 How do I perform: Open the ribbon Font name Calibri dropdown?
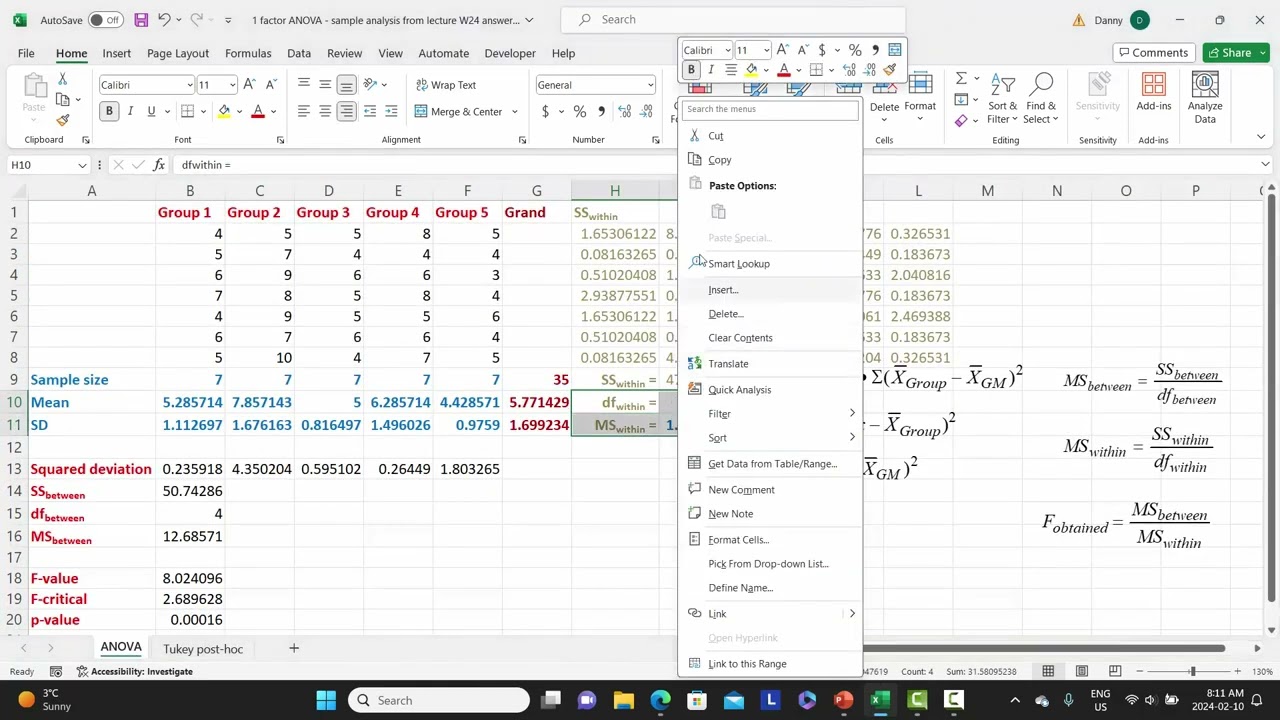pos(189,85)
